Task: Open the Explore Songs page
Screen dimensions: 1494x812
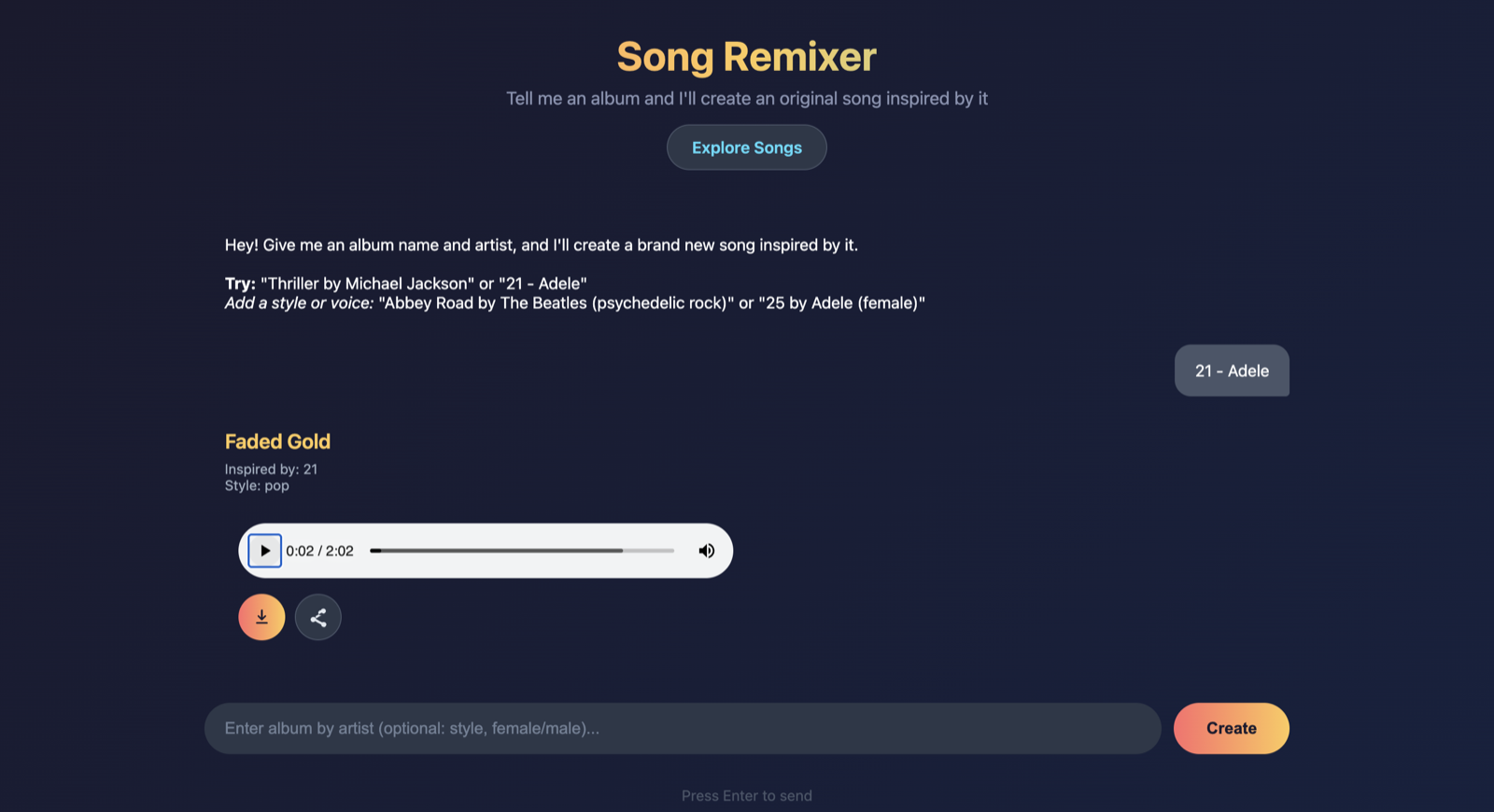Action: [x=746, y=147]
